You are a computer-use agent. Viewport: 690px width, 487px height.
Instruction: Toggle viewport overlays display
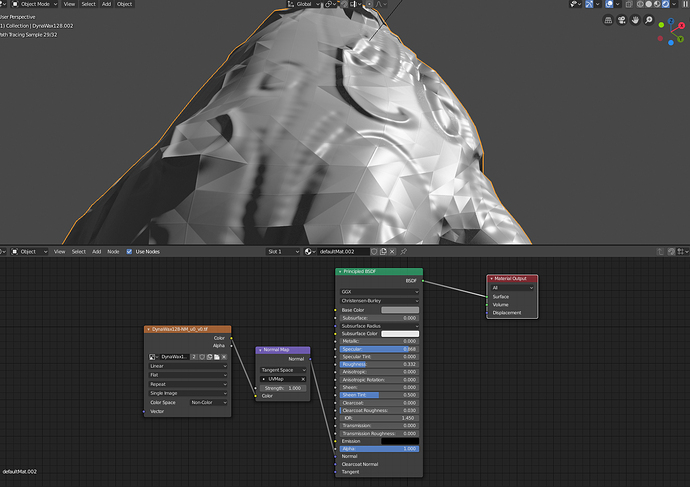coord(609,4)
